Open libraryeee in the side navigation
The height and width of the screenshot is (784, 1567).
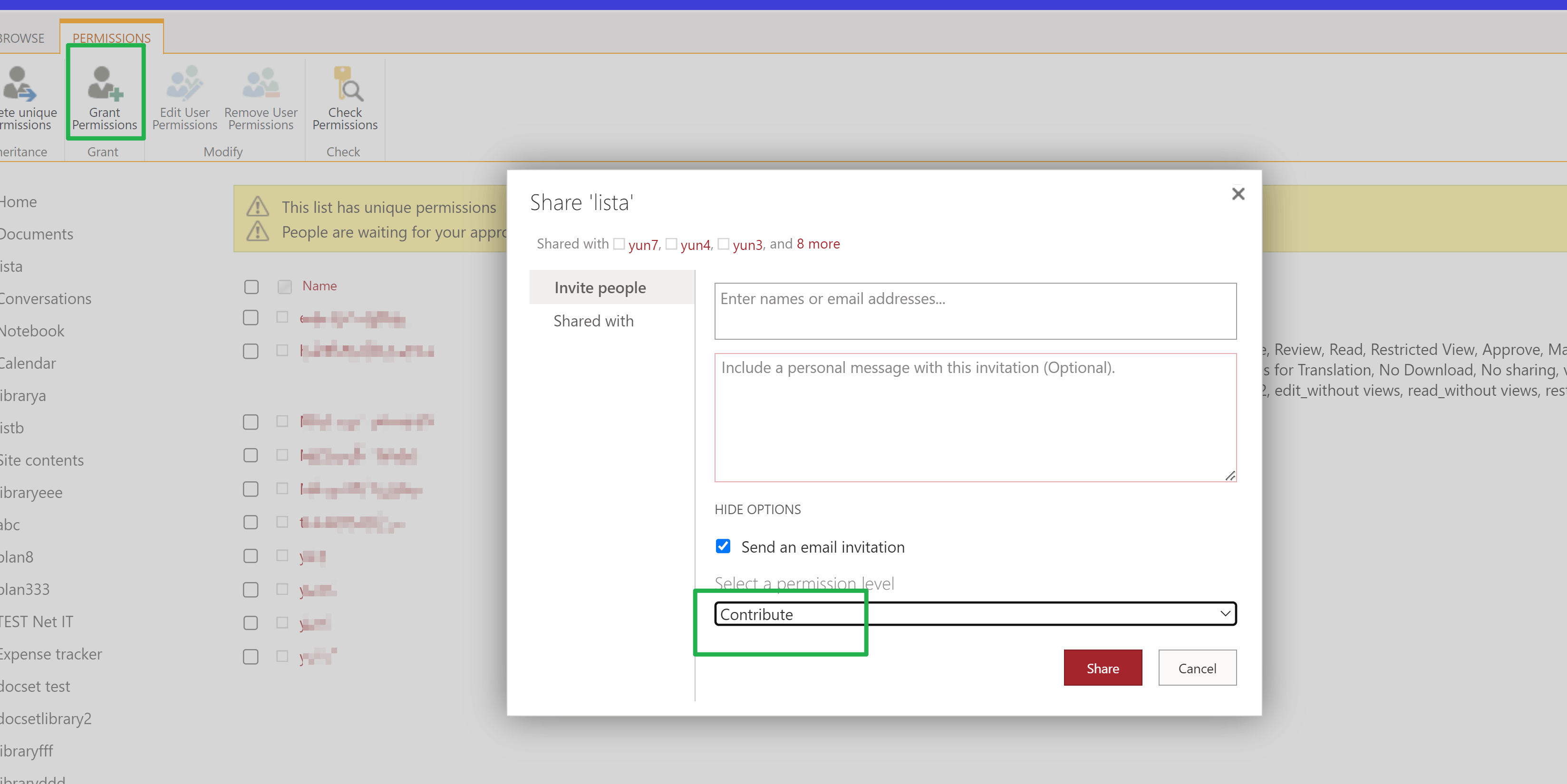coord(31,492)
